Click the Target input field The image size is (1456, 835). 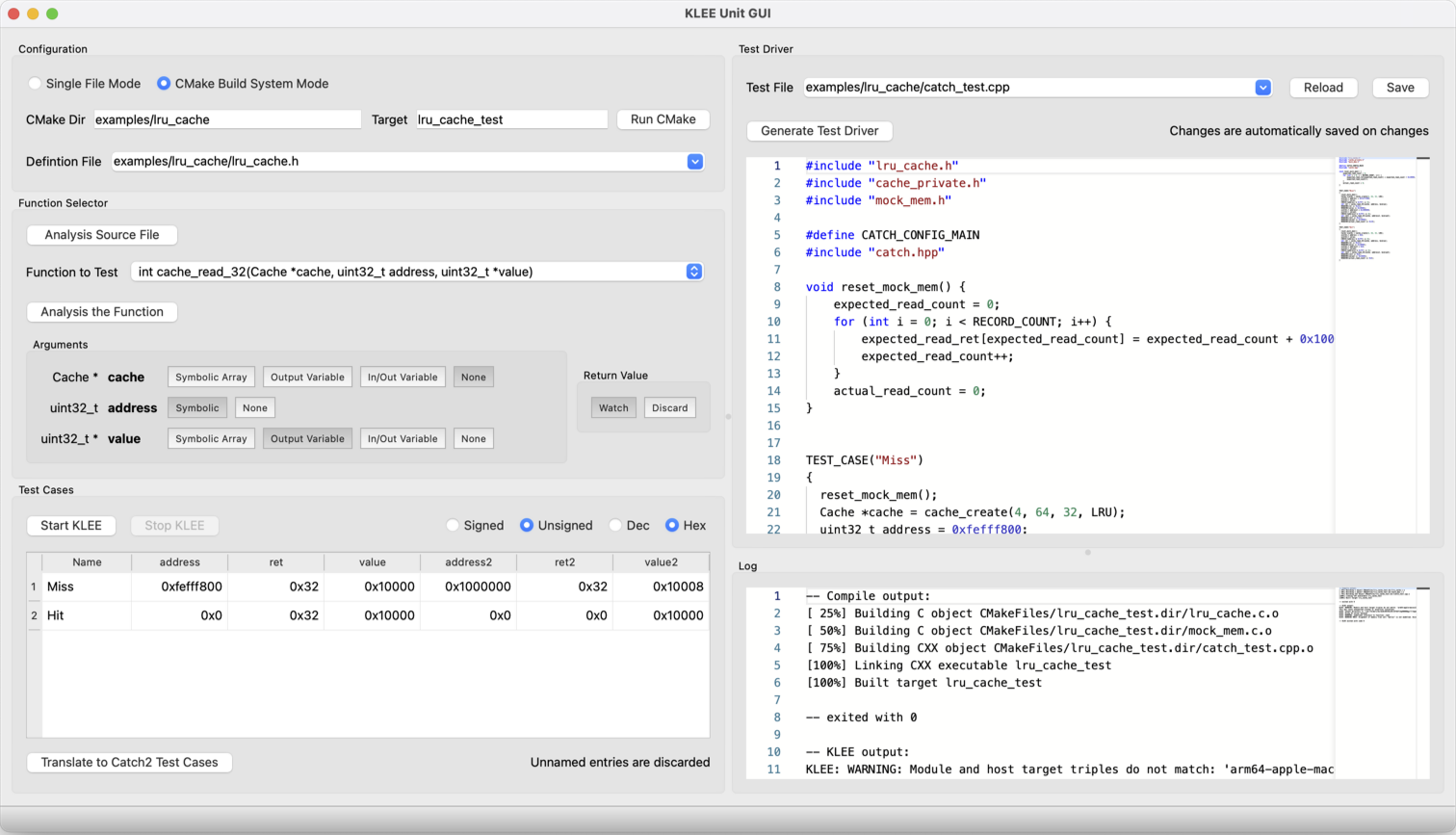(x=511, y=119)
